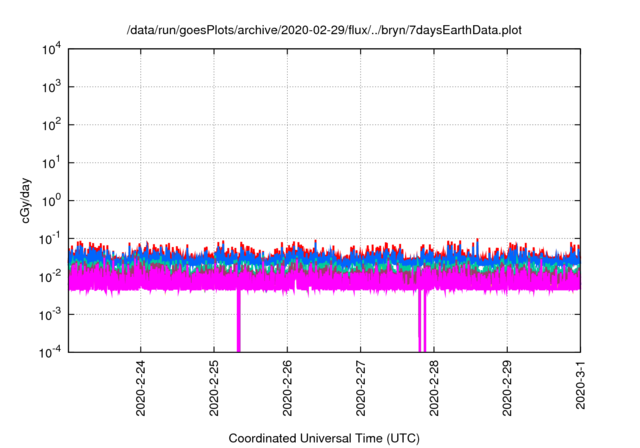Click the 10^-1 y-axis tick label
The image size is (640, 448).
pos(50,238)
